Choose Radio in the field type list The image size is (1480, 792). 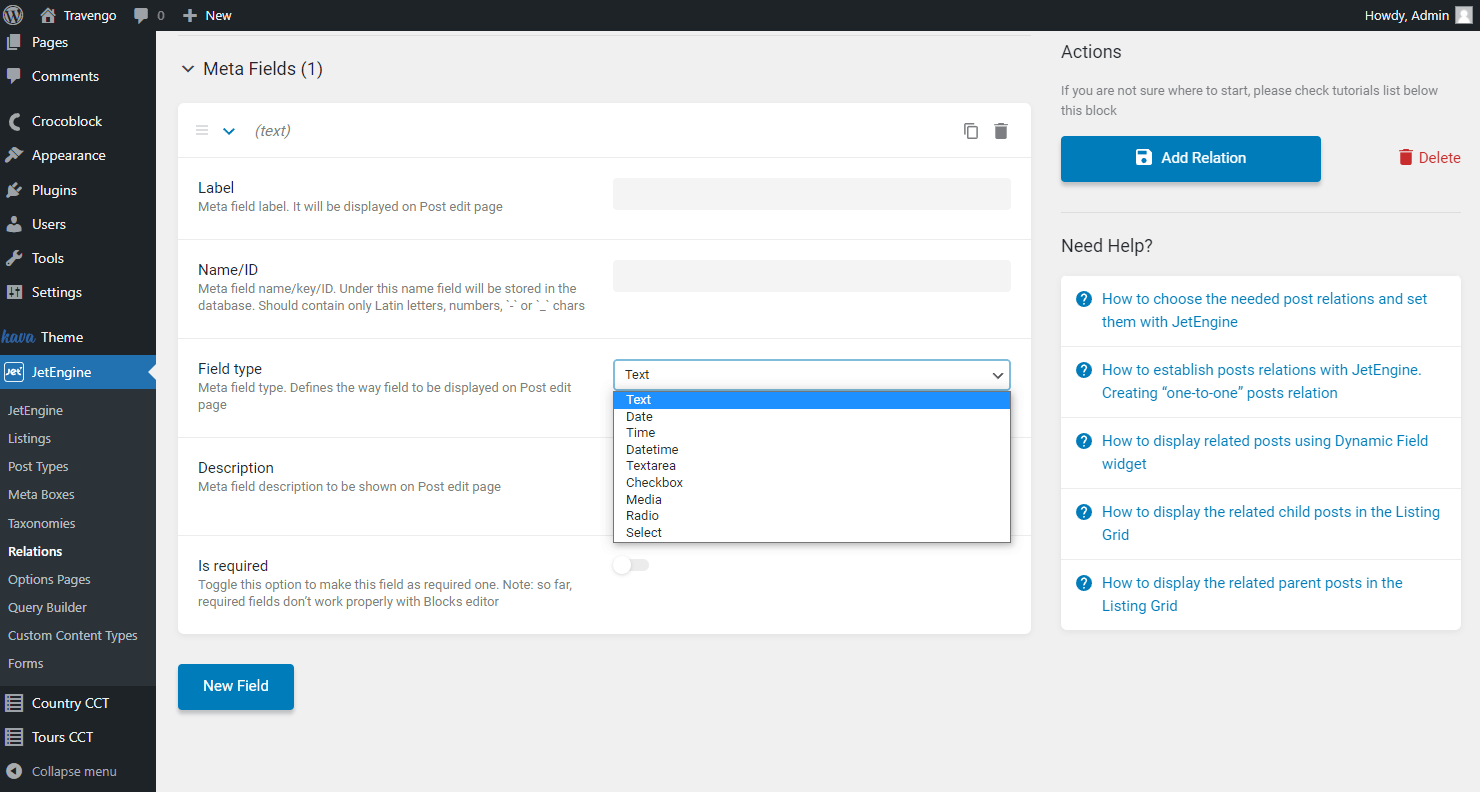[x=812, y=516]
